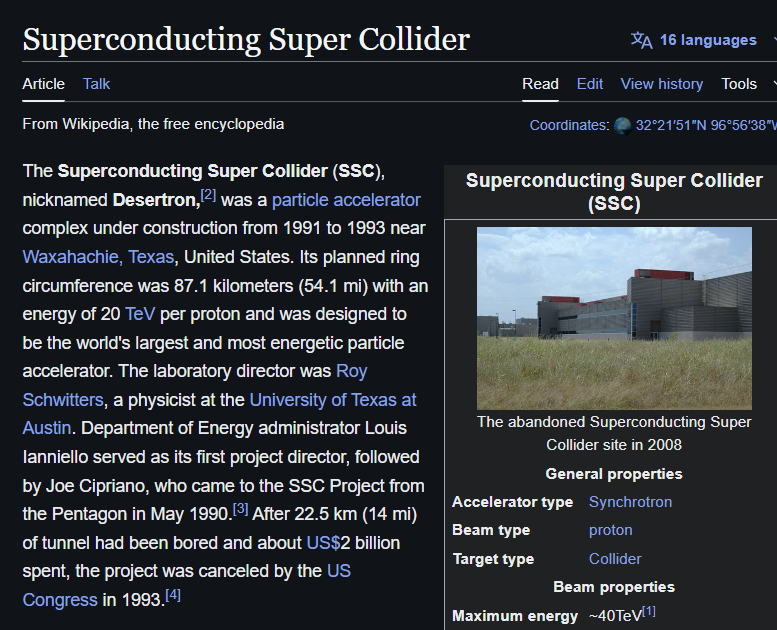Open the Collider target type link
777x630 pixels.
pyautogui.click(x=615, y=559)
